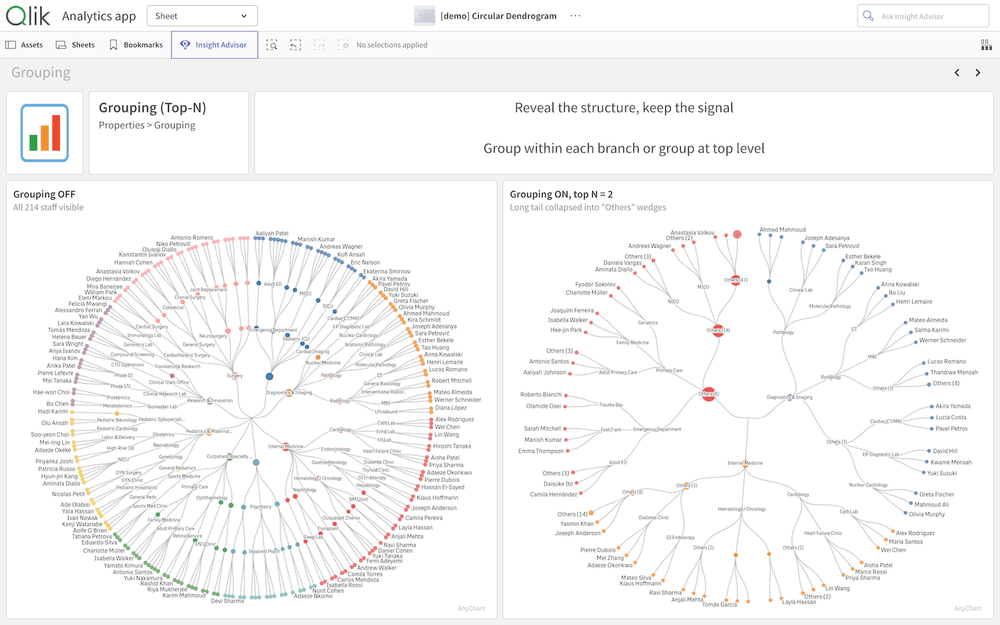Click the Grouping (Top-N) heading
The image size is (1000, 625).
[x=152, y=108]
